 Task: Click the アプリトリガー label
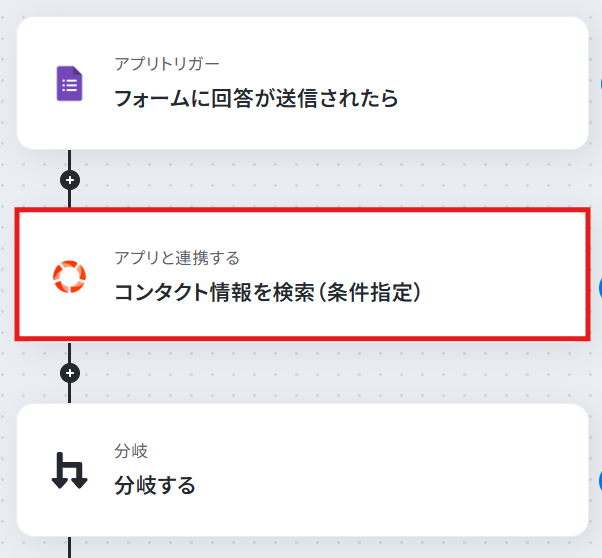[x=167, y=64]
